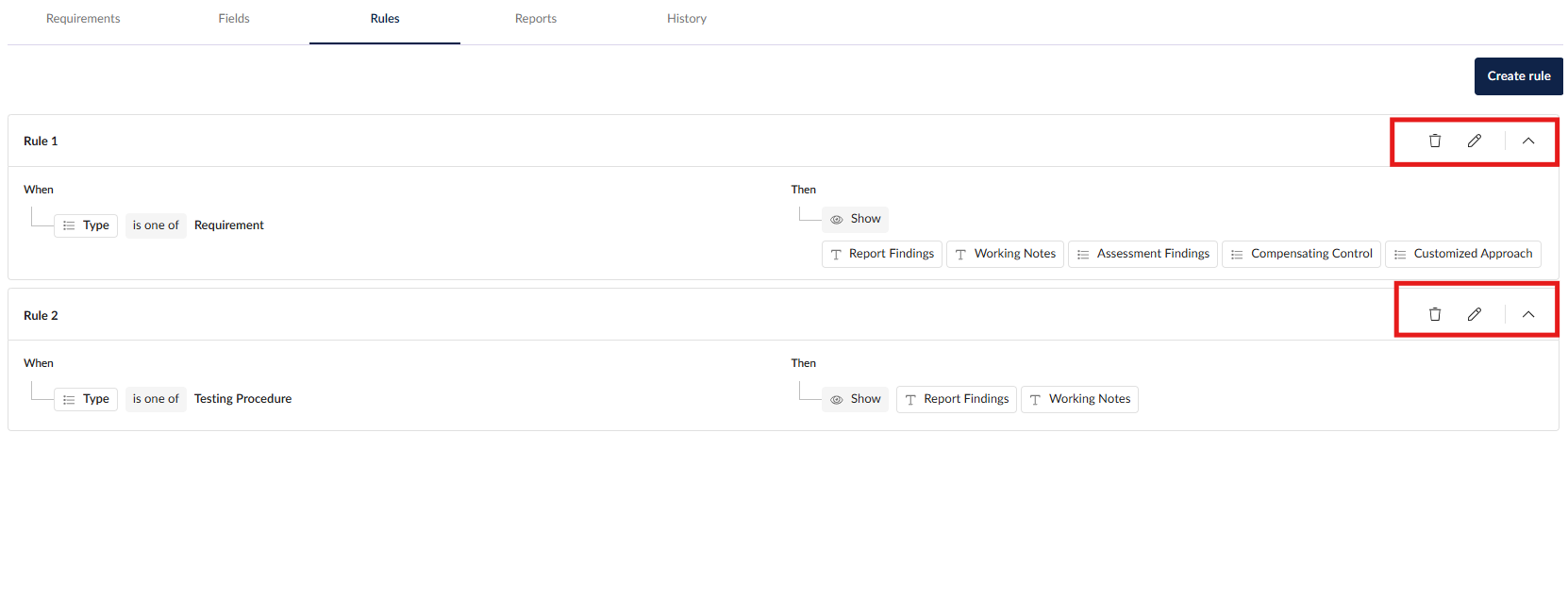Viewport: 1568px width, 616px height.
Task: Edit Rule 1 using pencil icon
Action: 1474,141
